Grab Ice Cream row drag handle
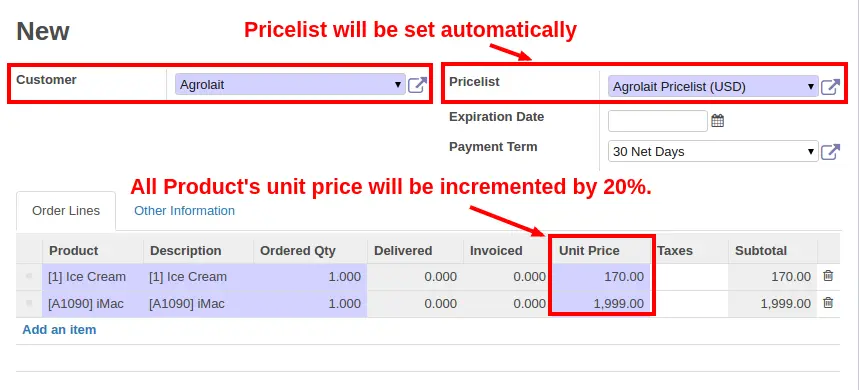The width and height of the screenshot is (859, 390). [x=28, y=277]
